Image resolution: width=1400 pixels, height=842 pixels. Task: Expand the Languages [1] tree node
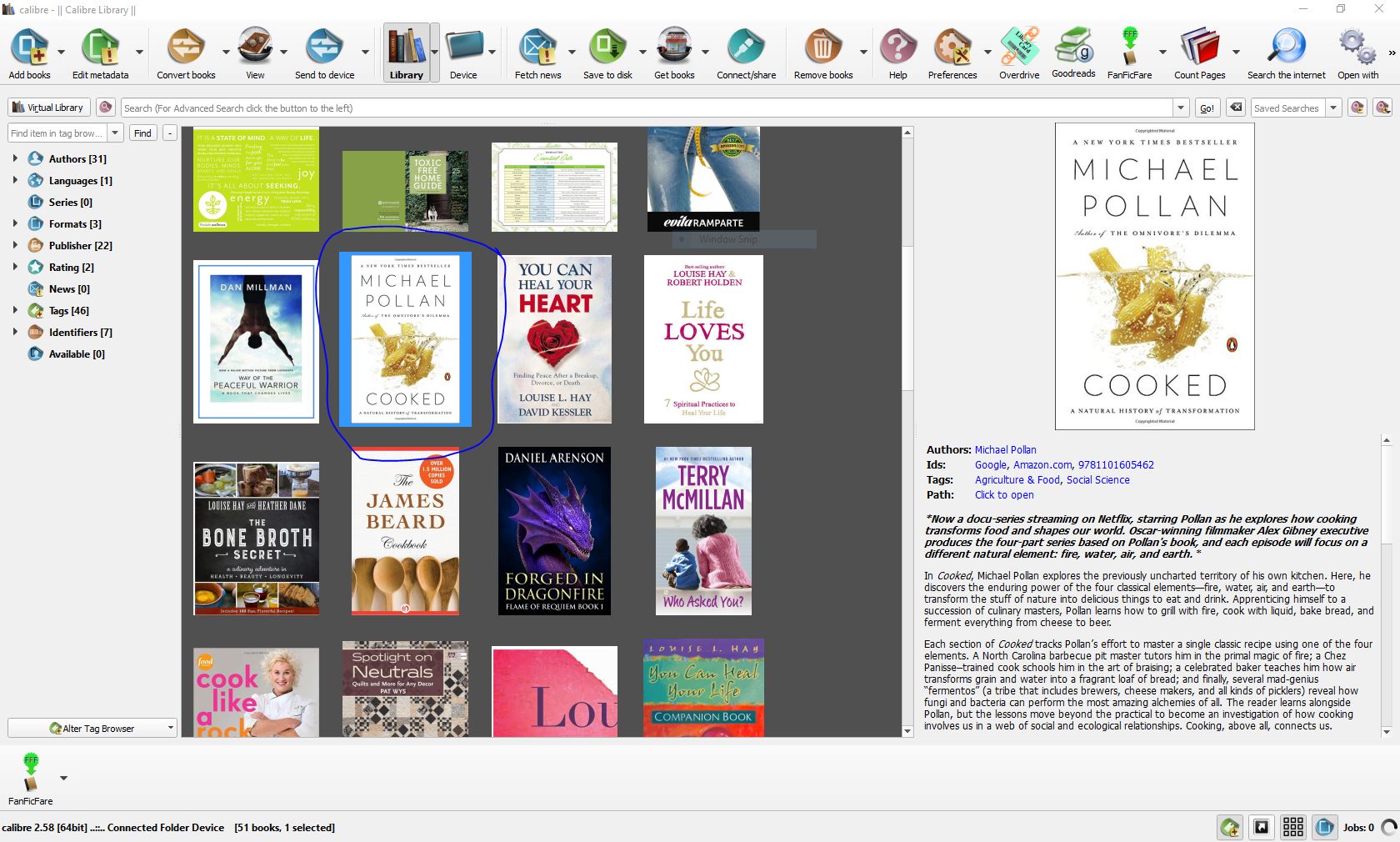point(14,180)
